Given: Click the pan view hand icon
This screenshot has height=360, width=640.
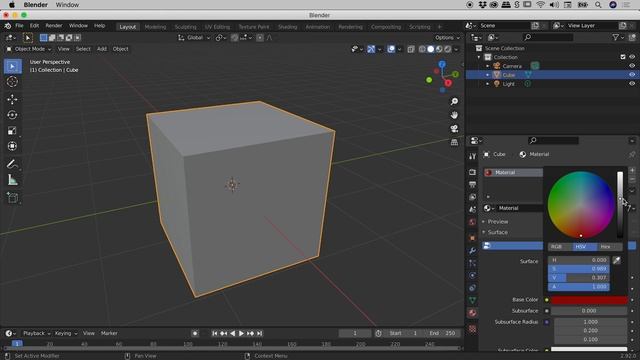Looking at the screenshot, I should click(x=454, y=115).
